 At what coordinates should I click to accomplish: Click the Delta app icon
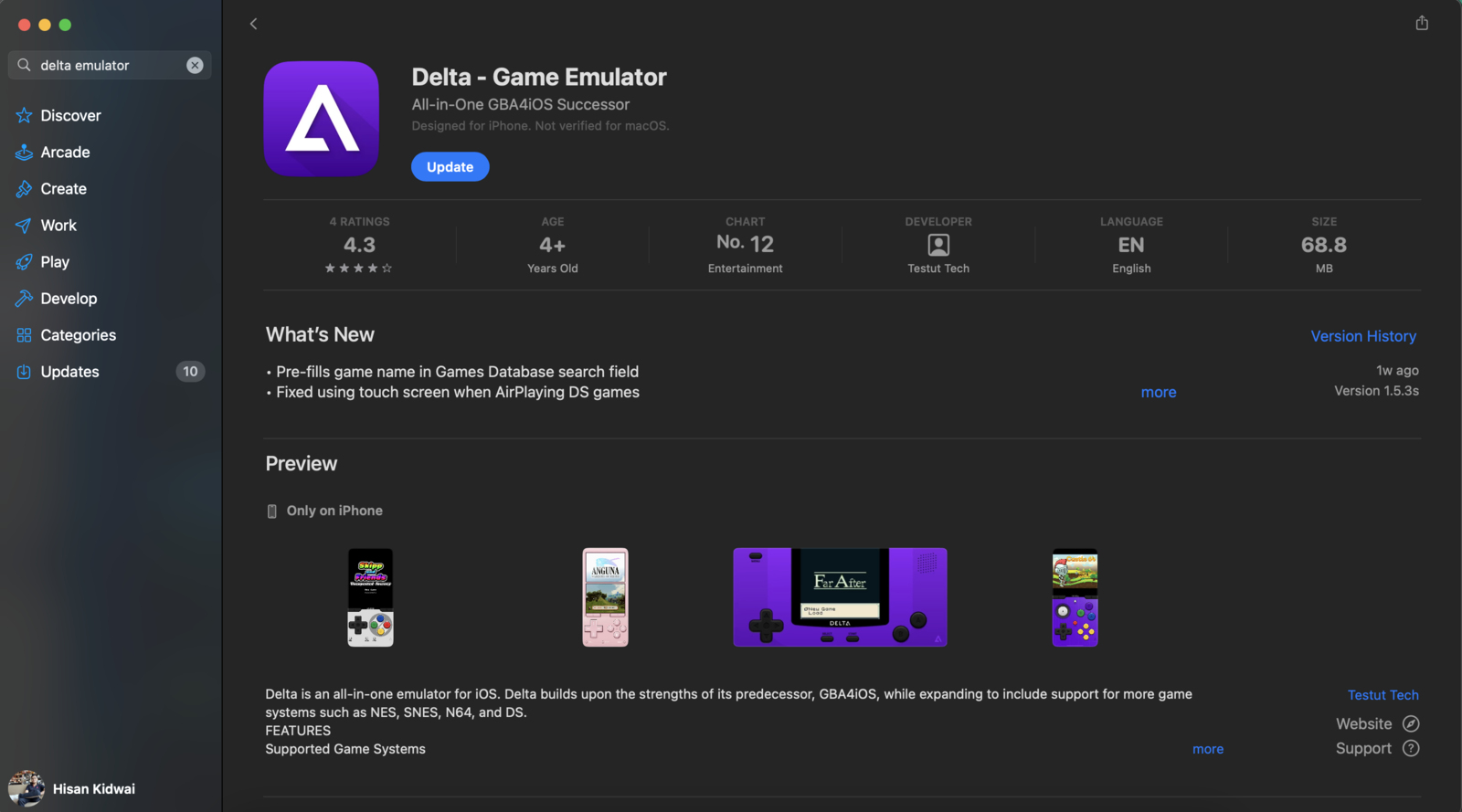point(322,119)
